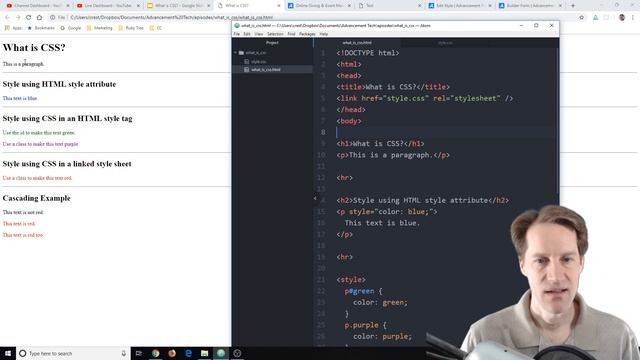Click the link href style.css line
Screen dimensions: 640x360
click(425, 98)
